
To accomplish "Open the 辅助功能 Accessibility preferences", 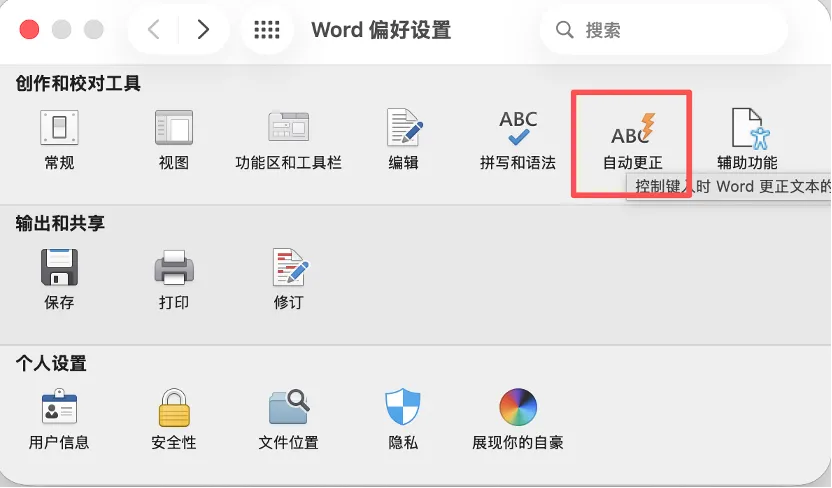I will (747, 140).
